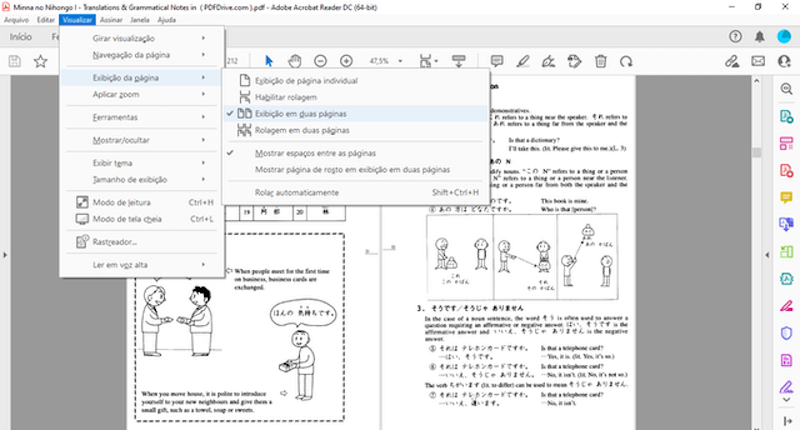
Task: Open the zoom percentage dropdown arrow
Action: [x=401, y=61]
